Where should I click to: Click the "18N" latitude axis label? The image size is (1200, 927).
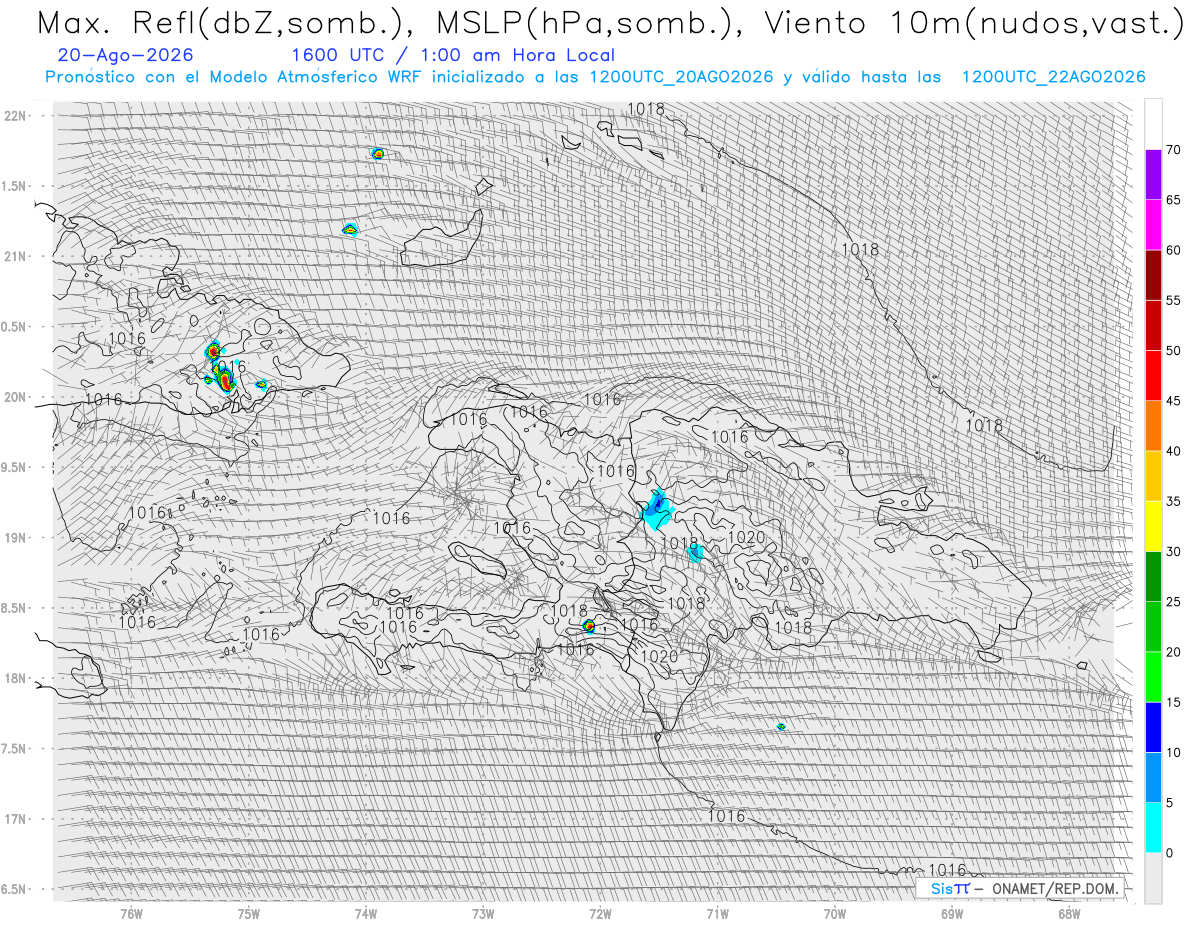(x=15, y=678)
